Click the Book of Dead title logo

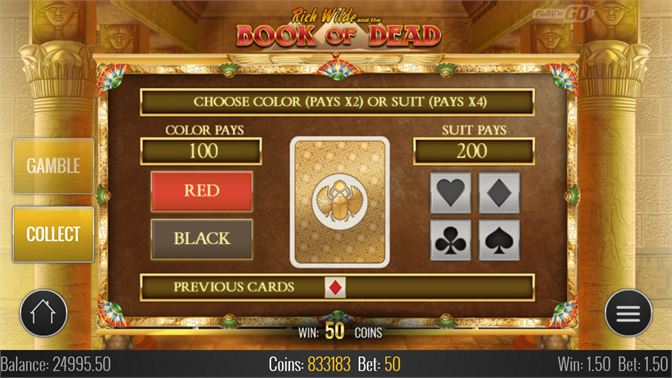click(339, 29)
